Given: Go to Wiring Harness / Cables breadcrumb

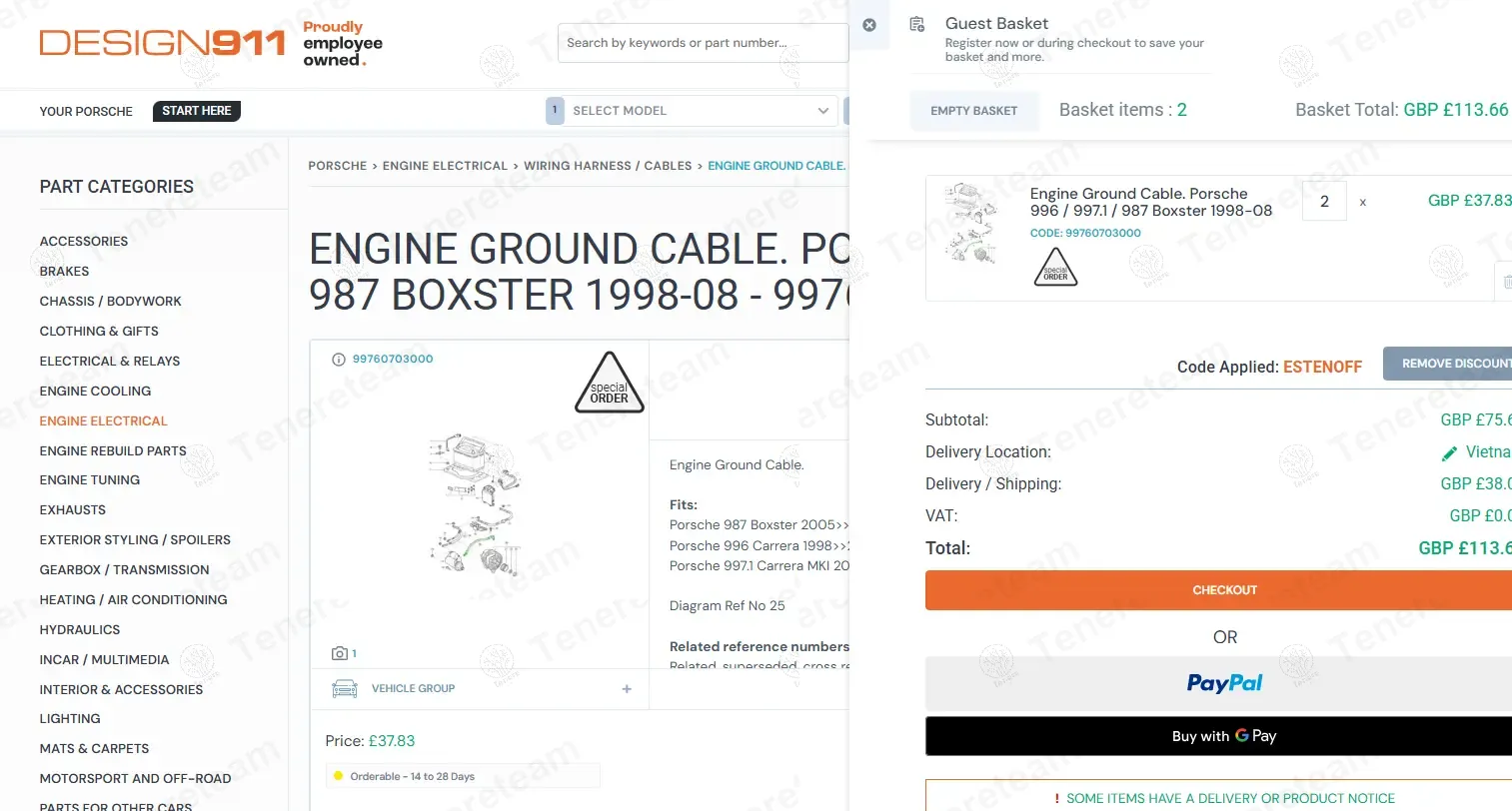Looking at the screenshot, I should pos(608,166).
